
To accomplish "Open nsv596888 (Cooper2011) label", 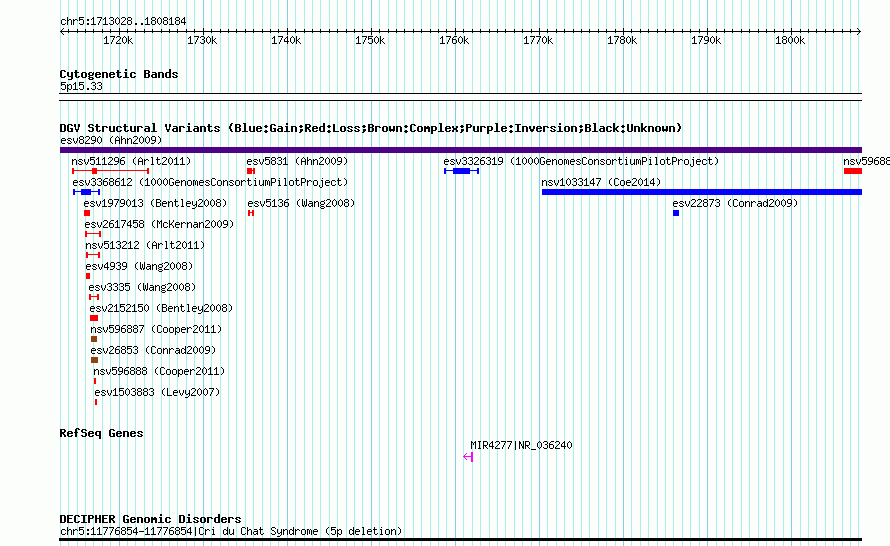I will 159,371.
